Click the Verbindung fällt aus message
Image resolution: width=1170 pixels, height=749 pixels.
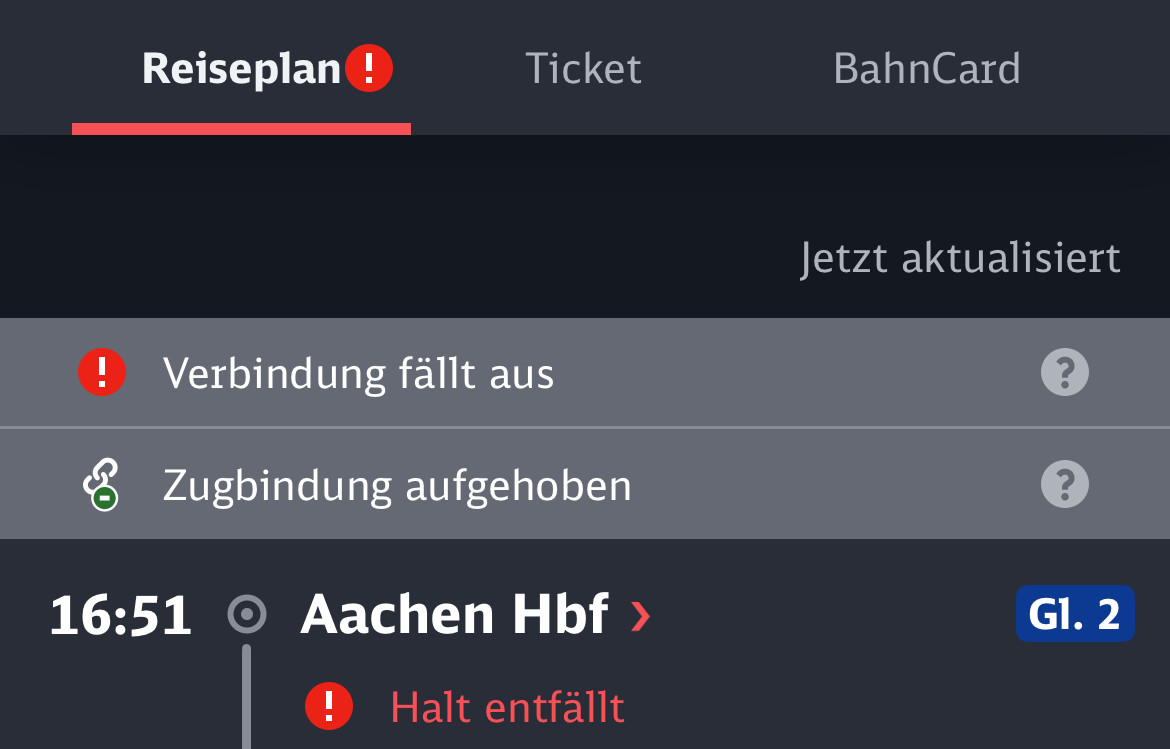pos(358,373)
